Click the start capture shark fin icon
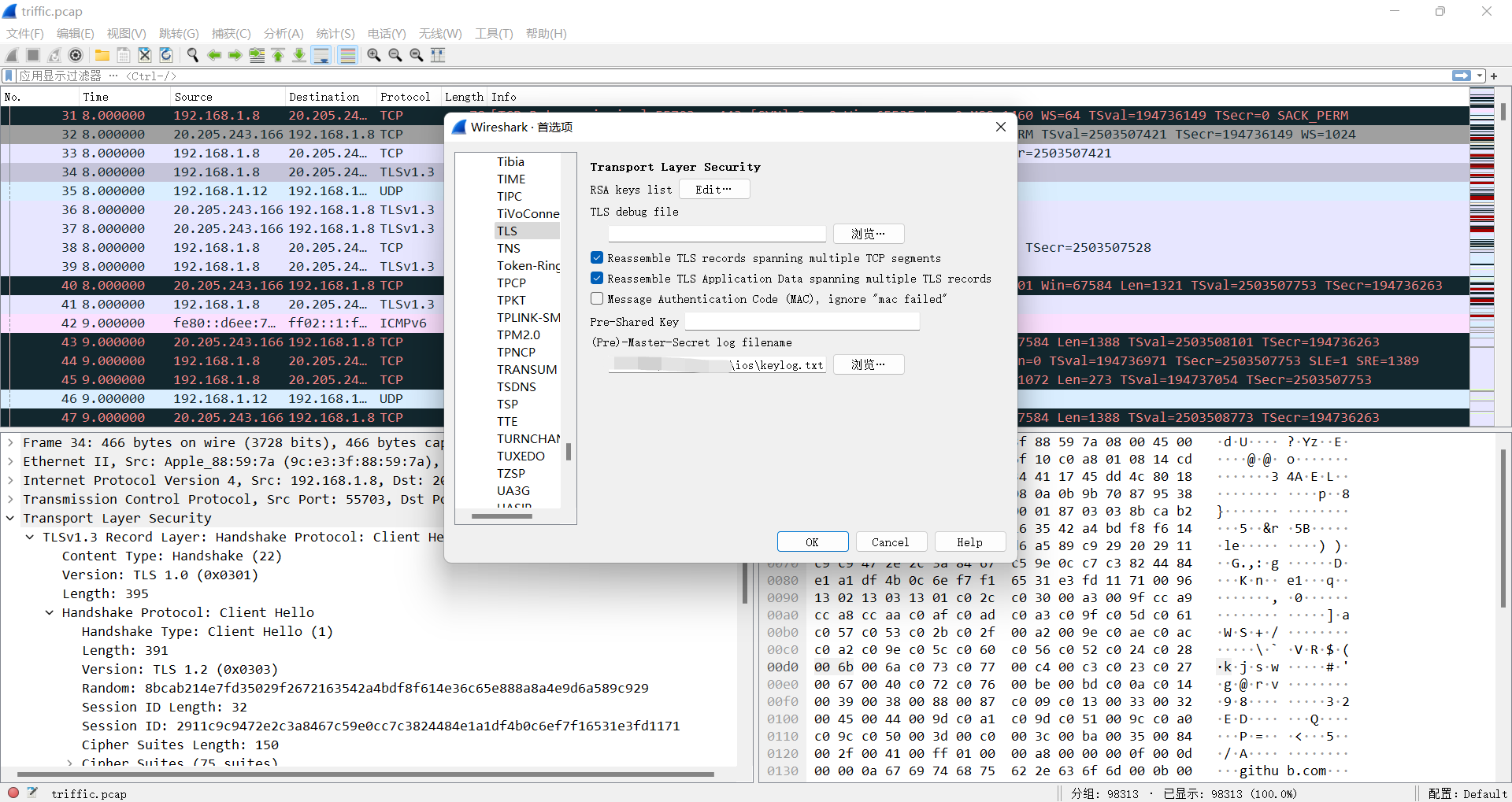 tap(12, 55)
